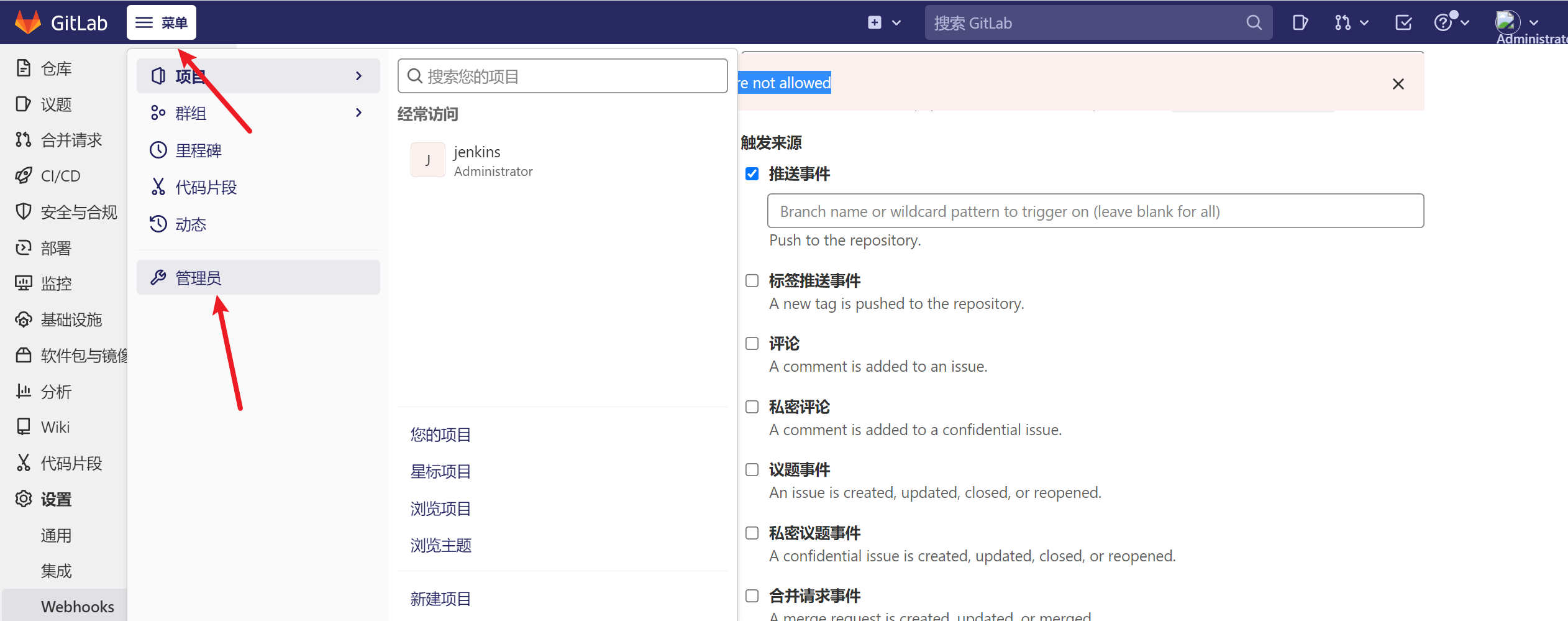Enable the 私密议题事件 checkbox

(752, 533)
